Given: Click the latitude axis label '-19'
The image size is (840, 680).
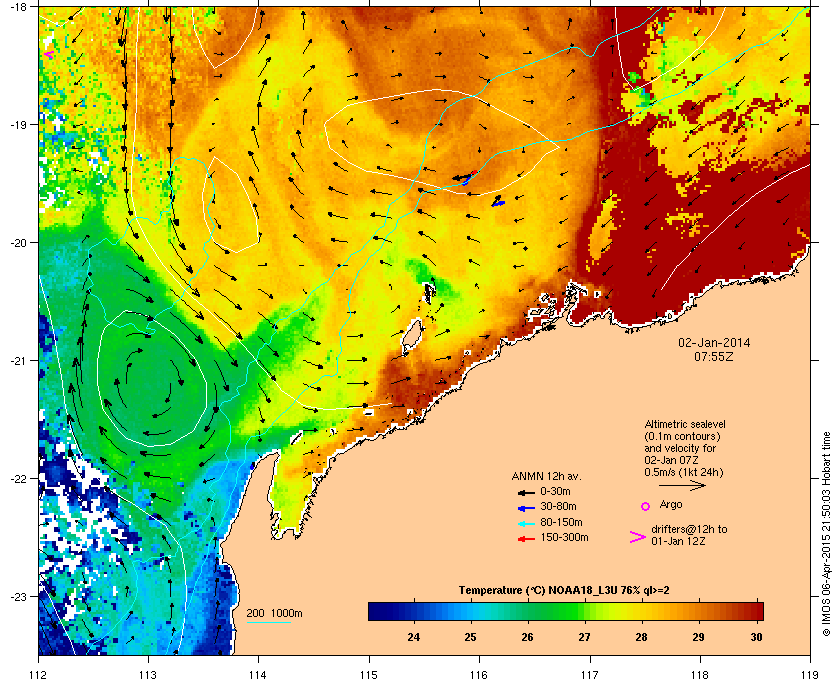Looking at the screenshot, I should [x=19, y=124].
